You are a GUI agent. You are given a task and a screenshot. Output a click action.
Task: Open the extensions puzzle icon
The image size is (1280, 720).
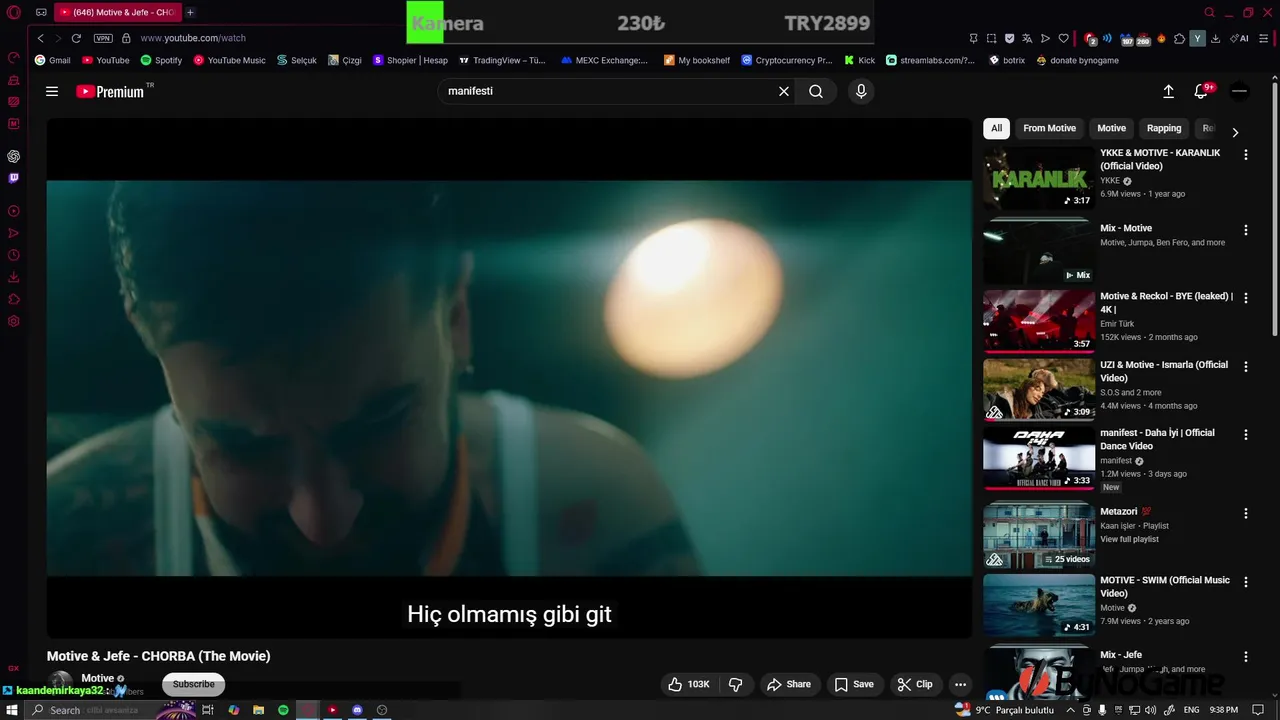pyautogui.click(x=1179, y=38)
